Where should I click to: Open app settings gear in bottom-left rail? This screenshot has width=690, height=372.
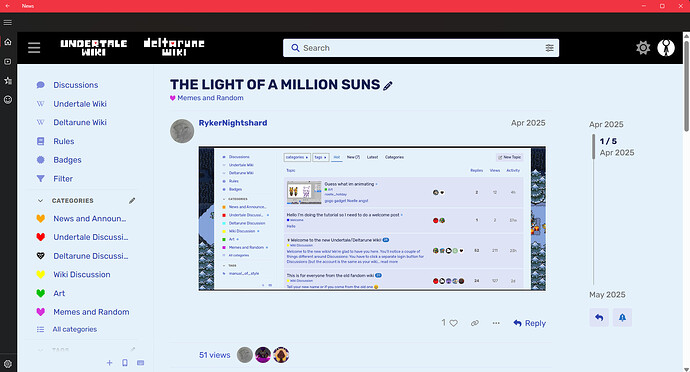pos(8,364)
